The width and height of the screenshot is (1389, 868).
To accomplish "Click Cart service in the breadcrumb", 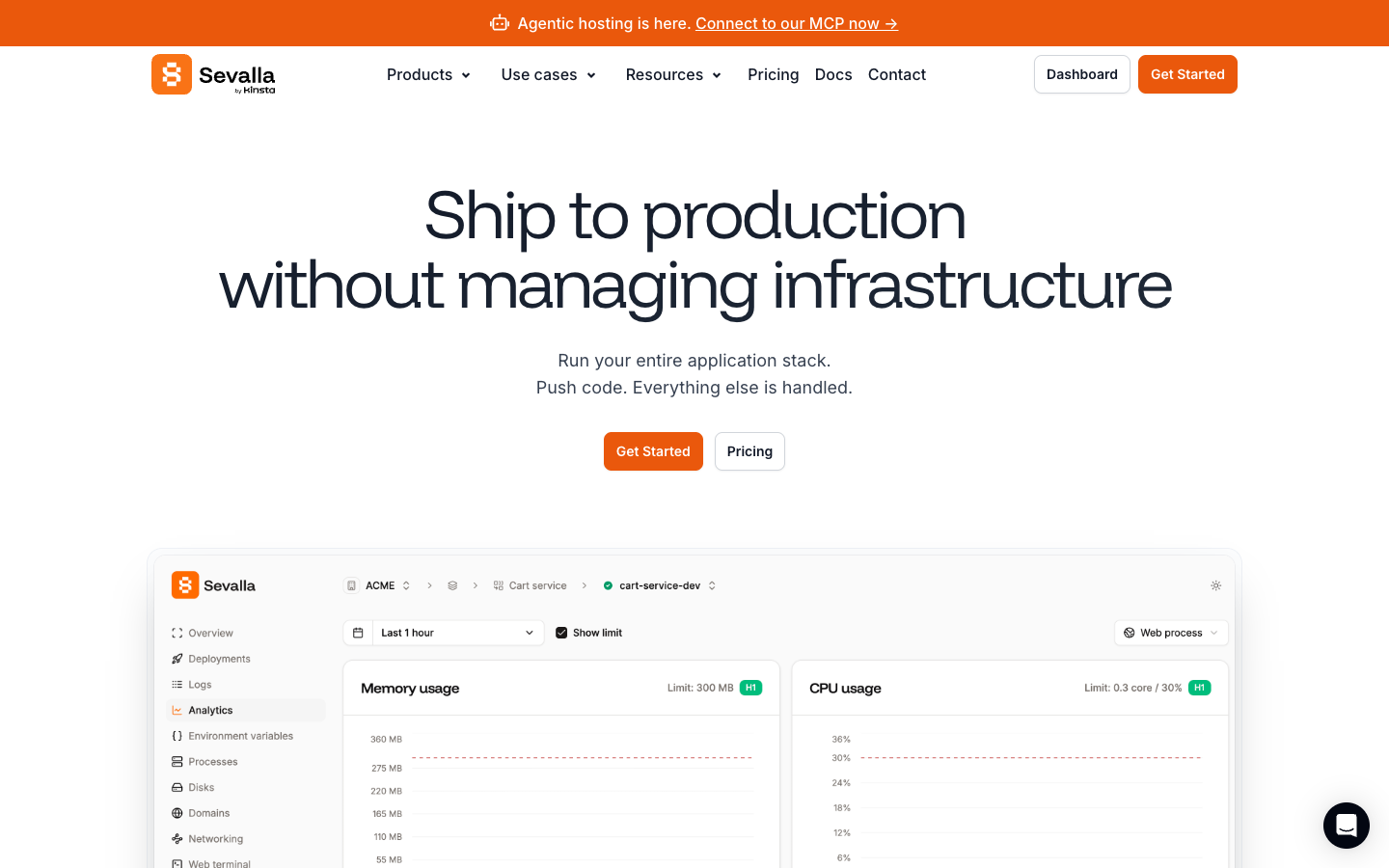I will 531,585.
